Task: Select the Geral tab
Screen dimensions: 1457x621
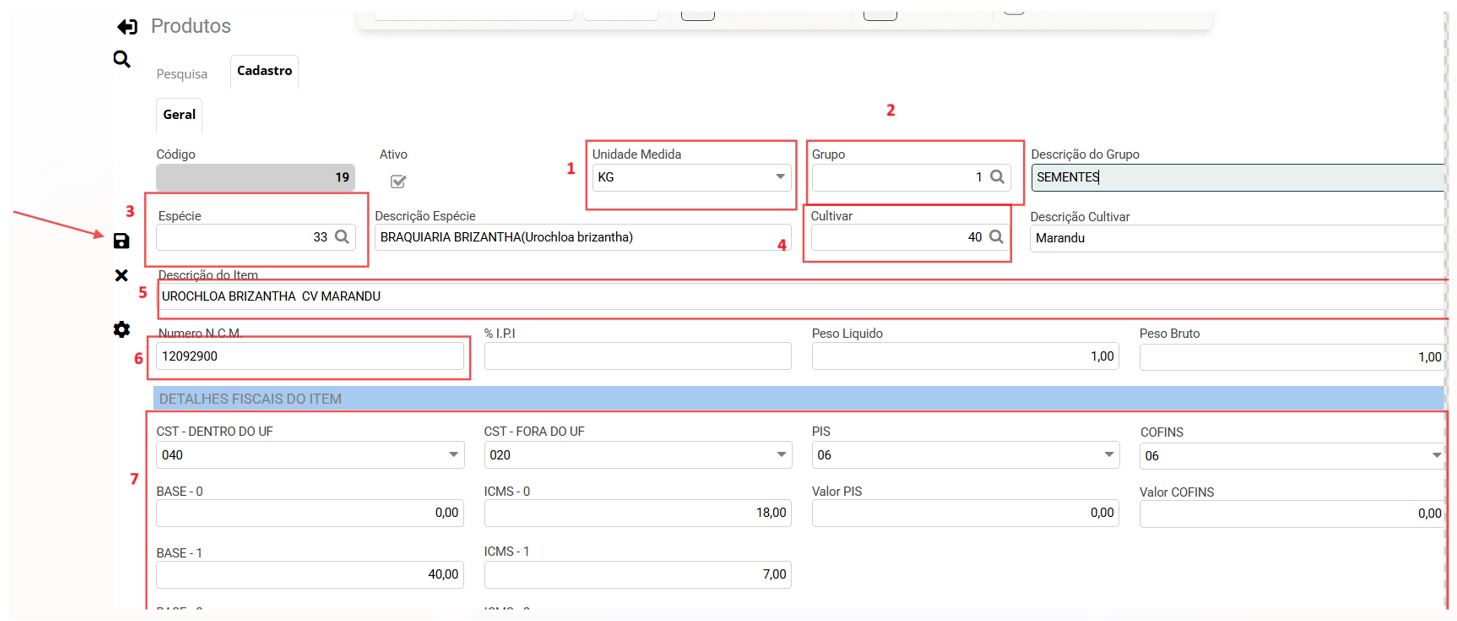Action: [x=179, y=115]
